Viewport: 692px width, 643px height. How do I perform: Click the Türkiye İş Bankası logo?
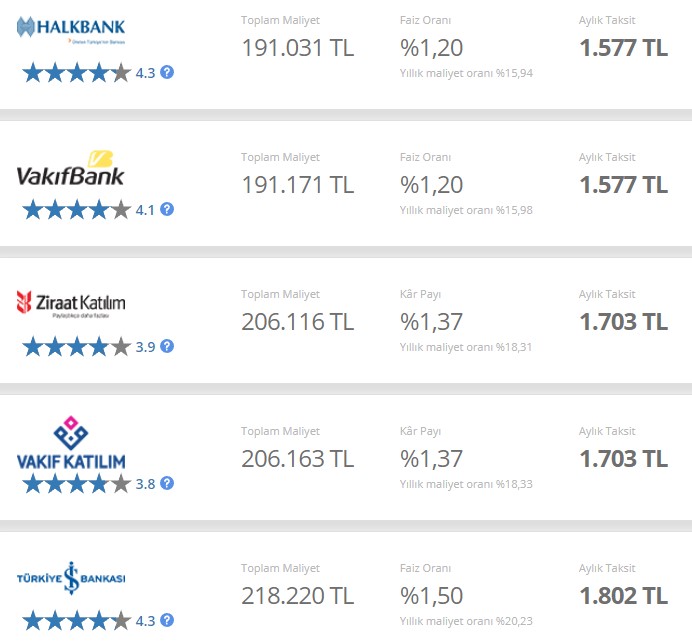click(x=71, y=578)
